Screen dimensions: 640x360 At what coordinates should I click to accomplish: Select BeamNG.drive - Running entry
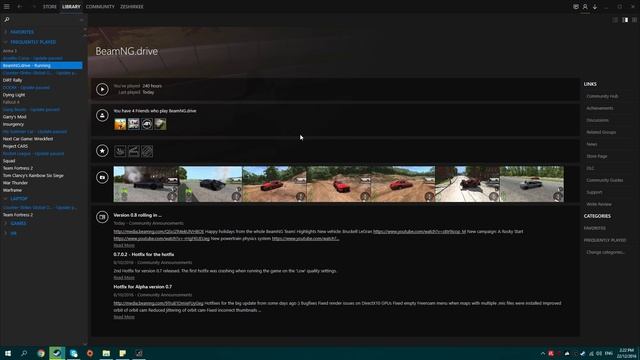coord(41,65)
